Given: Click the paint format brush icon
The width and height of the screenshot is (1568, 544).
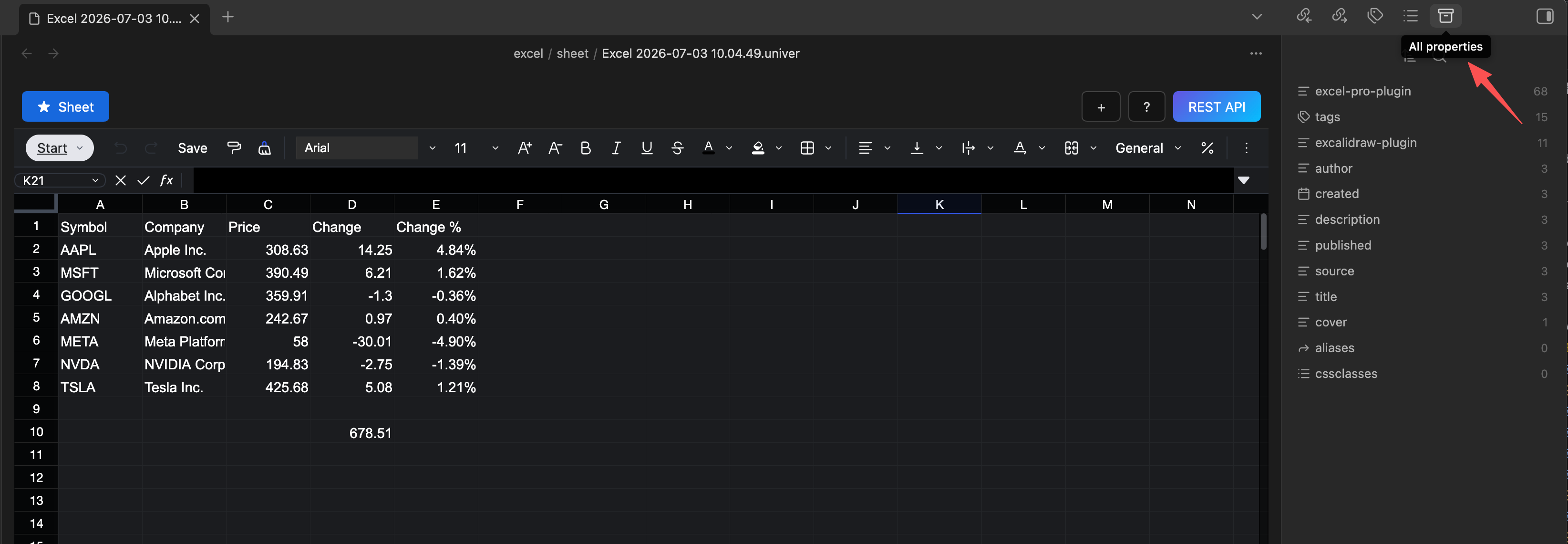Looking at the screenshot, I should click(x=234, y=148).
